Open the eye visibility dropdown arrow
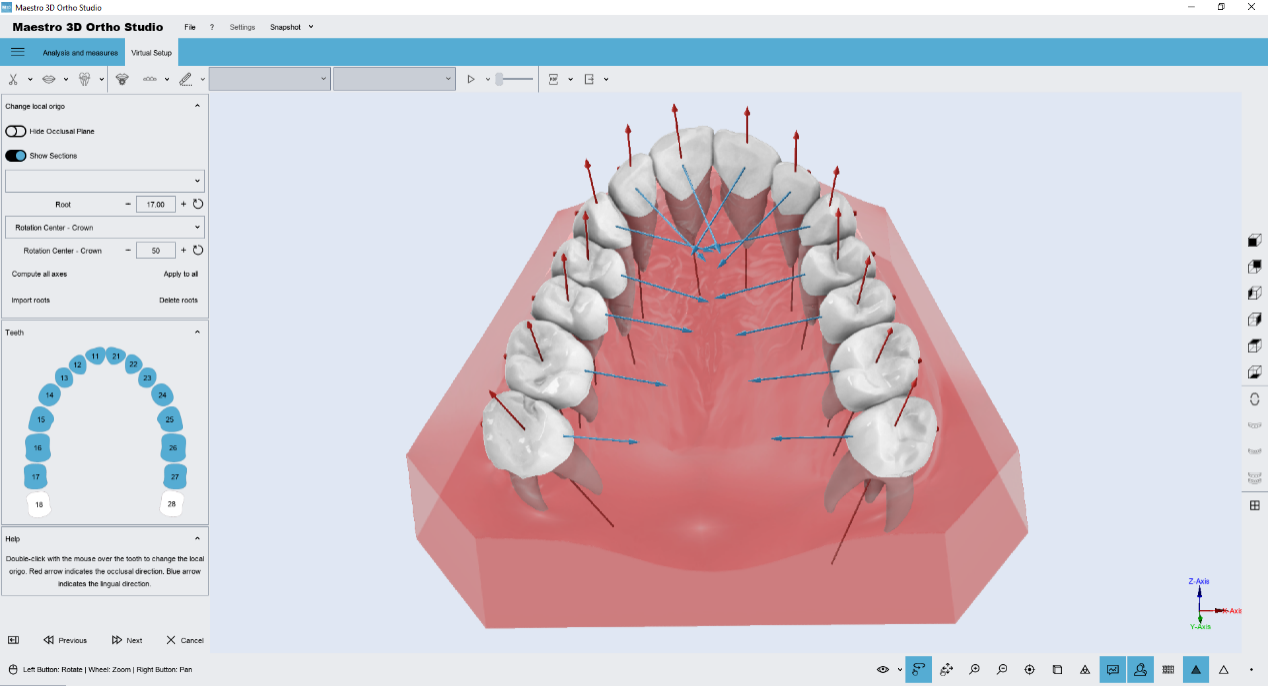Image resolution: width=1268 pixels, height=686 pixels. (900, 670)
